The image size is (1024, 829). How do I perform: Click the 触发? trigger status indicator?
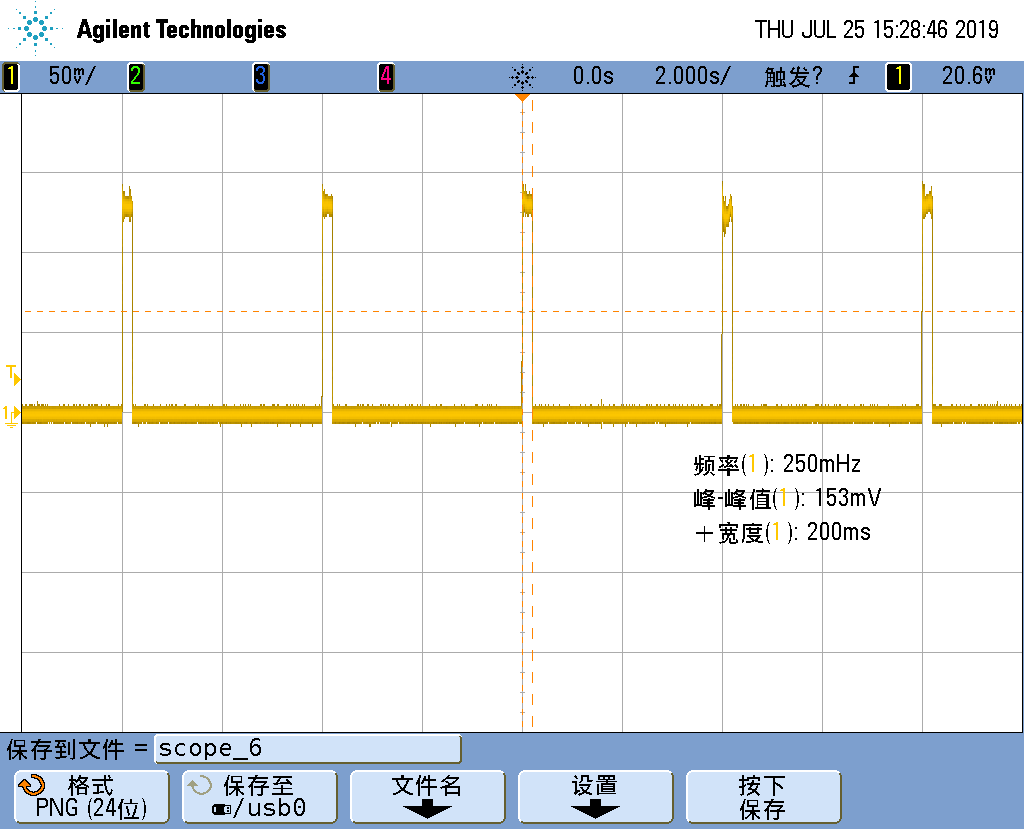(x=793, y=76)
